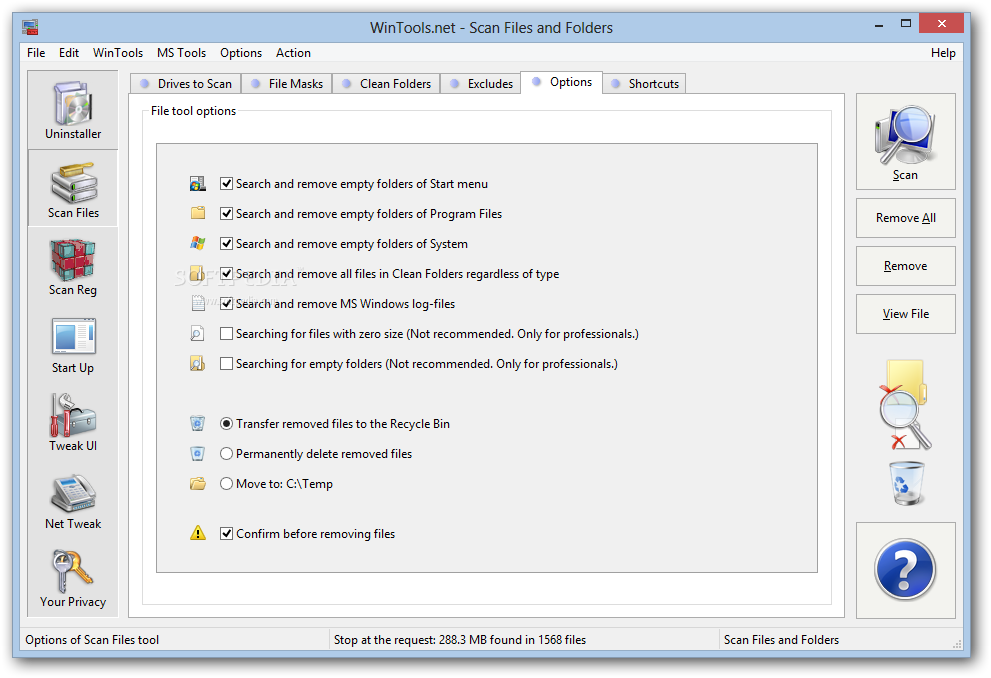
Task: Click the blue question mark help icon
Action: [x=905, y=570]
